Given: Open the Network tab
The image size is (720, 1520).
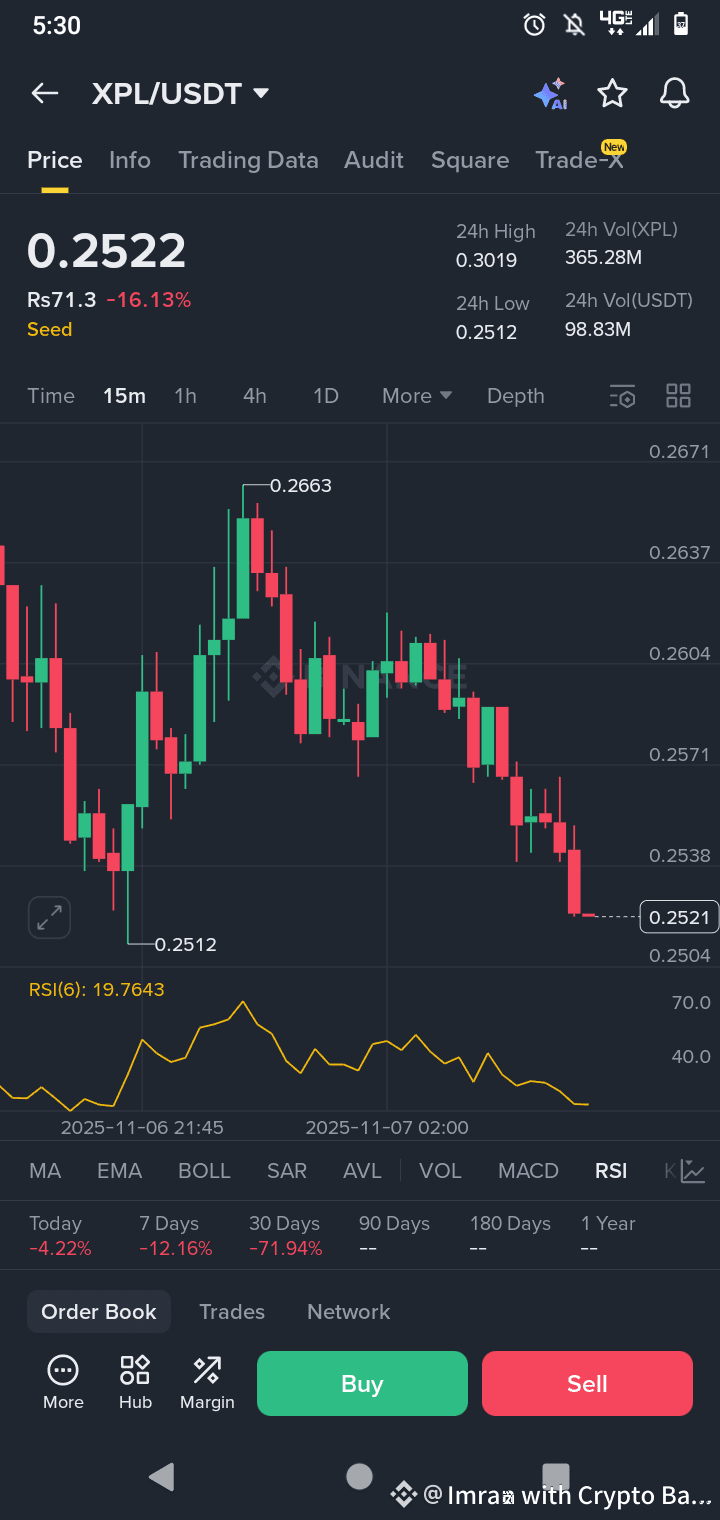Looking at the screenshot, I should click(x=349, y=1312).
